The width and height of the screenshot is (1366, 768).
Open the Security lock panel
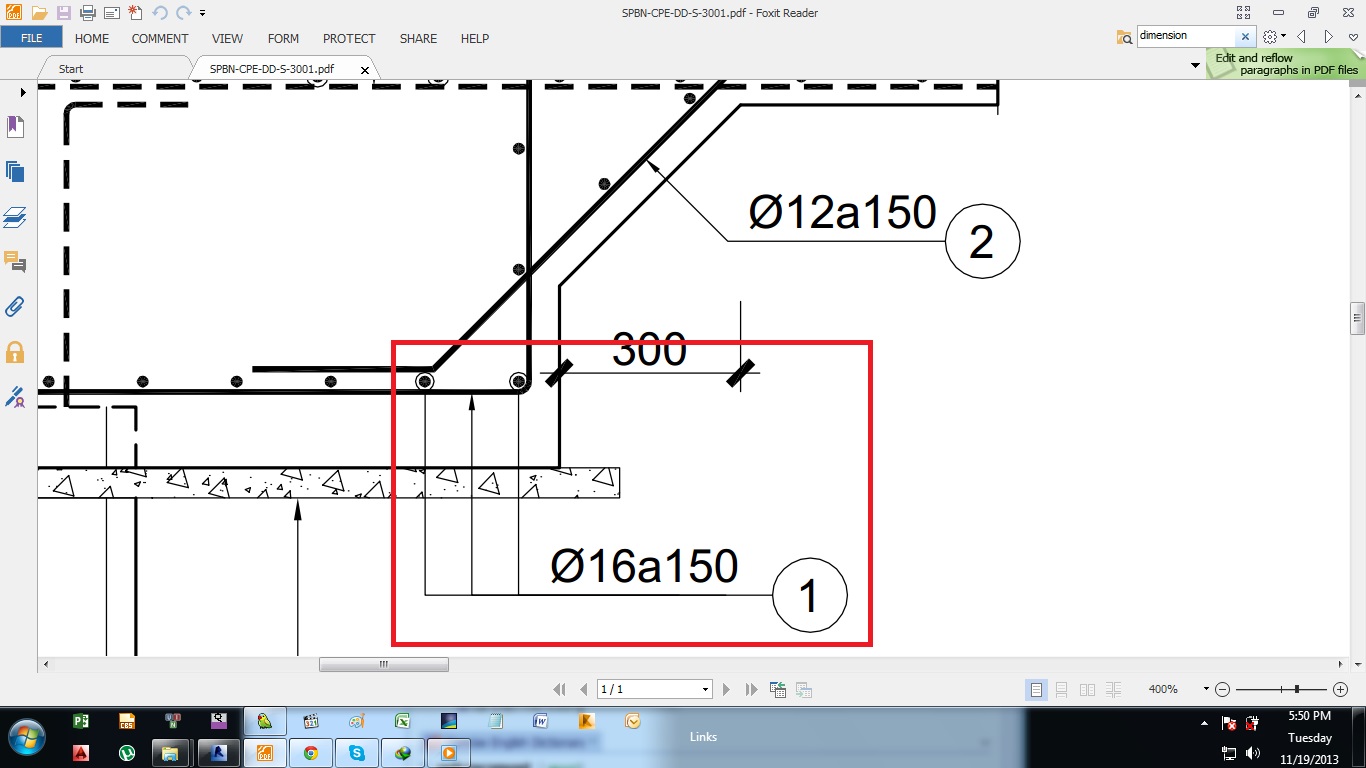pos(15,352)
